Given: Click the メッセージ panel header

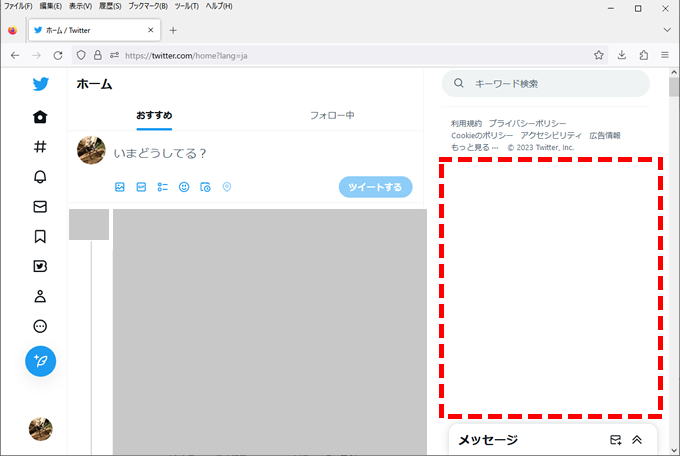Looking at the screenshot, I should [x=553, y=440].
